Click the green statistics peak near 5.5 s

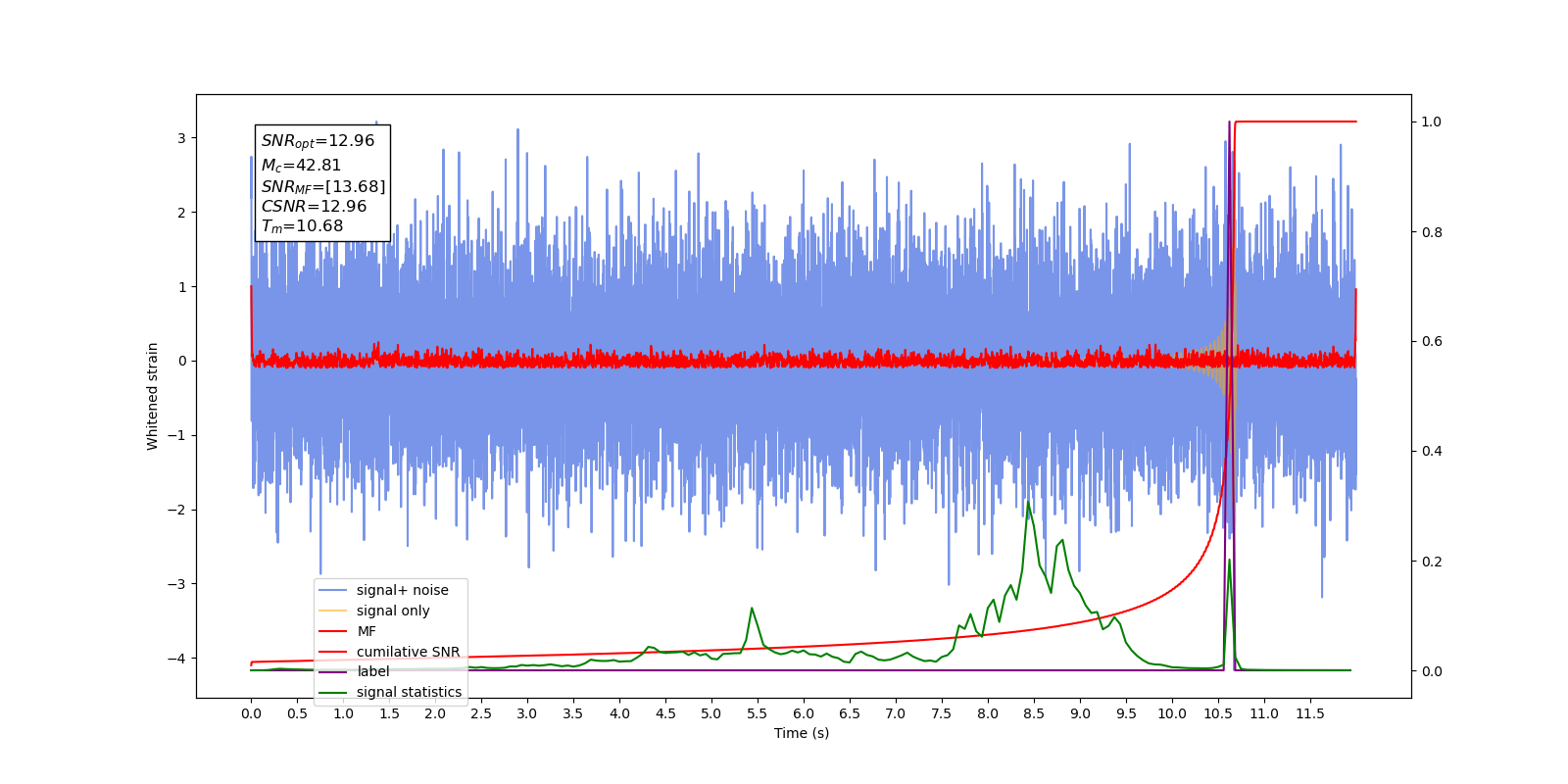(752, 609)
